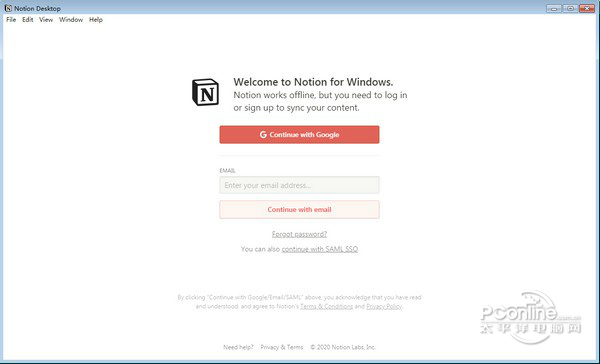Click the Notion logo icon
The width and height of the screenshot is (600, 364).
(x=205, y=92)
